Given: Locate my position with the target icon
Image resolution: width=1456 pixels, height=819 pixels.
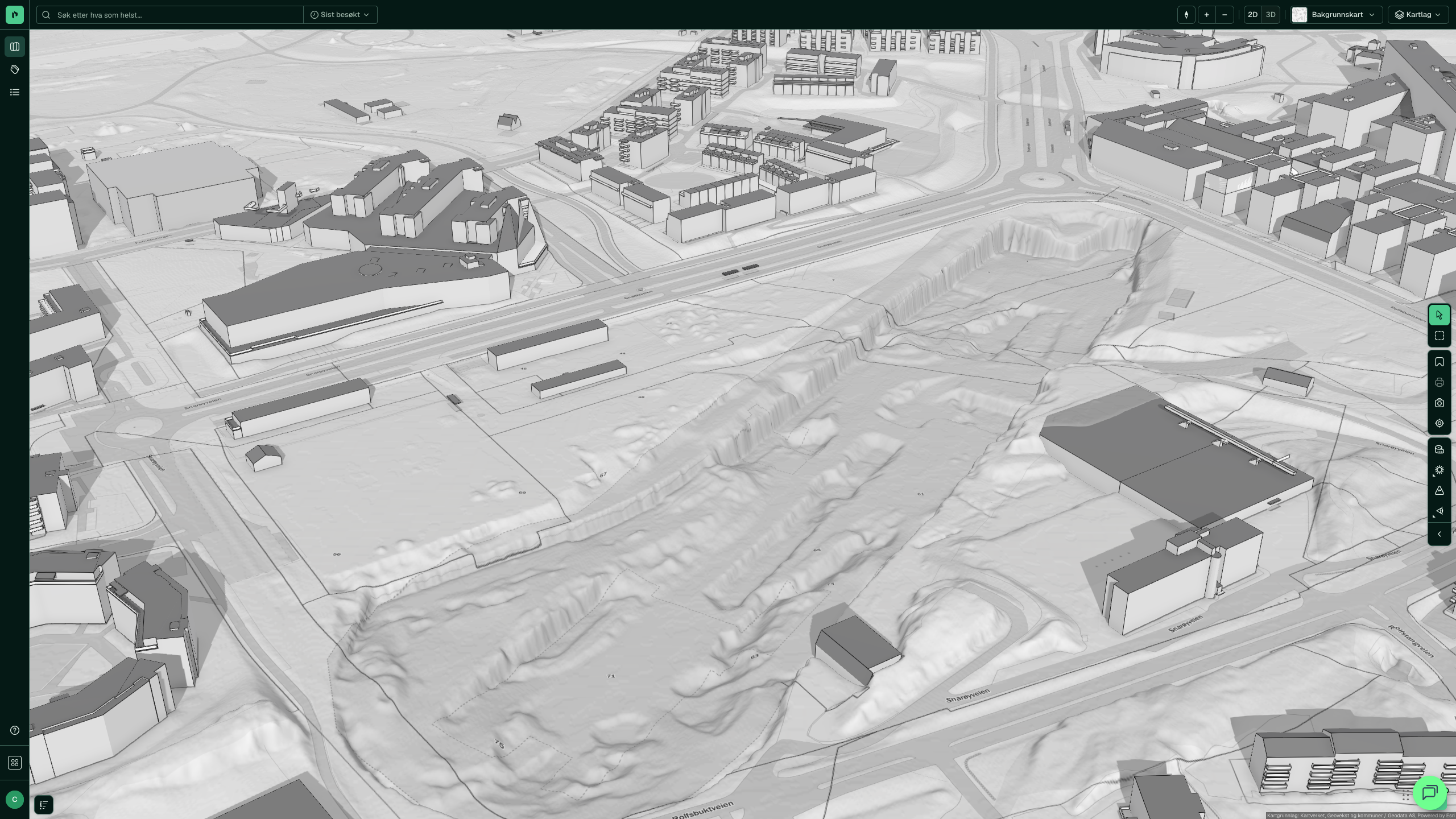Looking at the screenshot, I should click(1440, 424).
